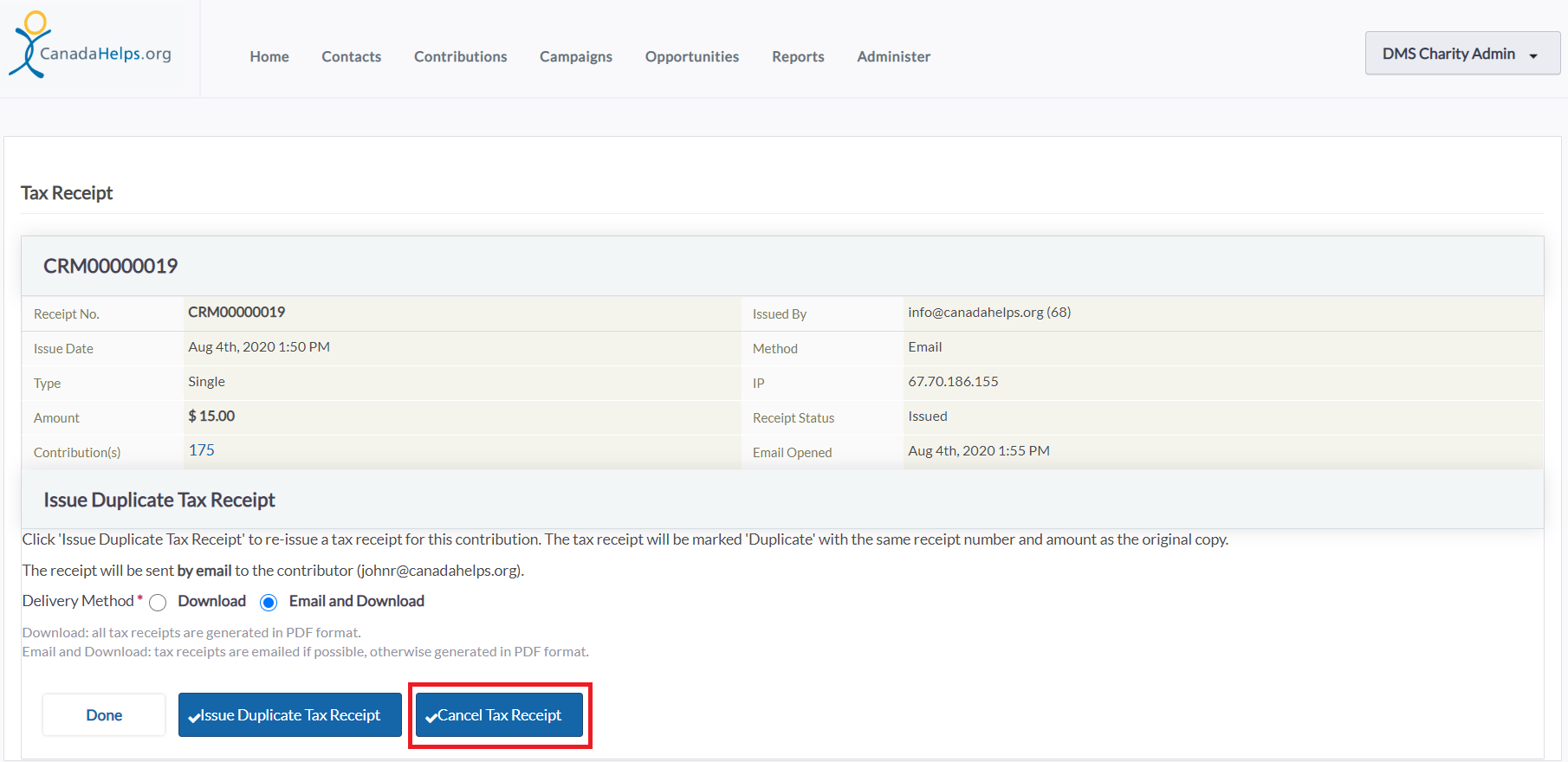This screenshot has width=1568, height=762.
Task: Click email opened 'Aug 4th, 2020 1:55 PM'
Action: pyautogui.click(x=979, y=450)
